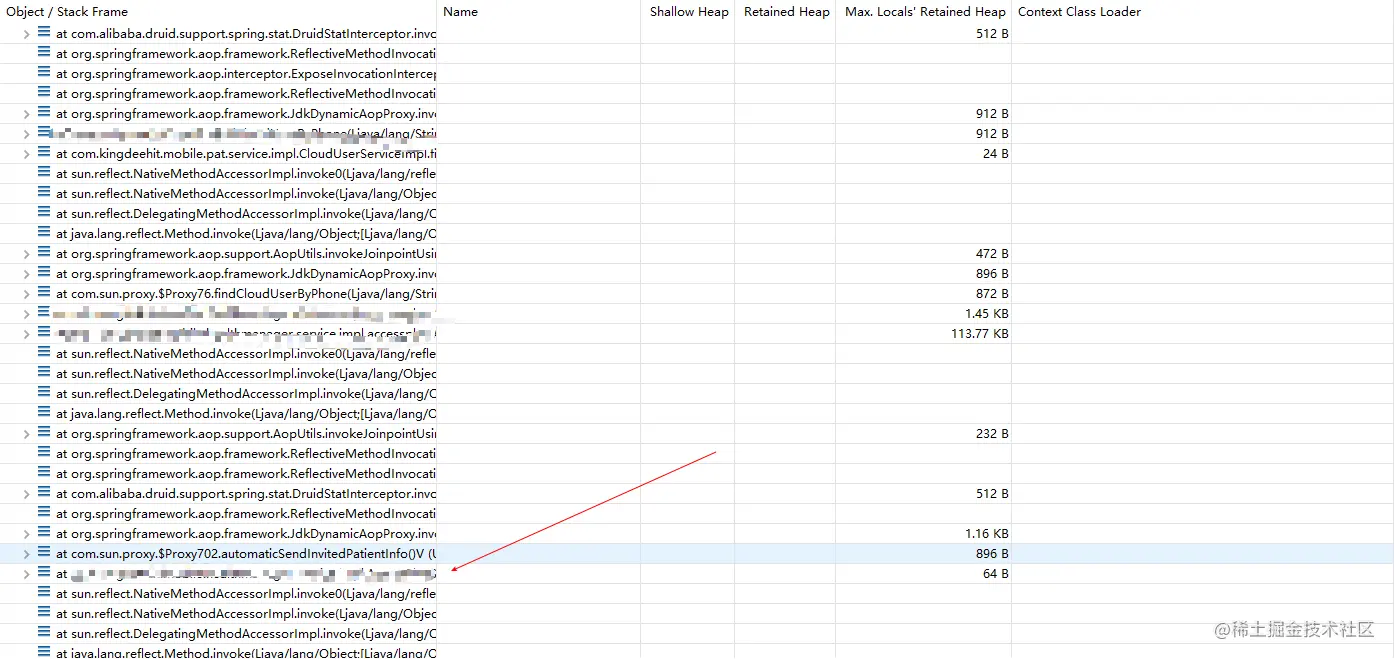The width and height of the screenshot is (1394, 659).
Task: Click the 232 B retained heap value
Action: 992,433
